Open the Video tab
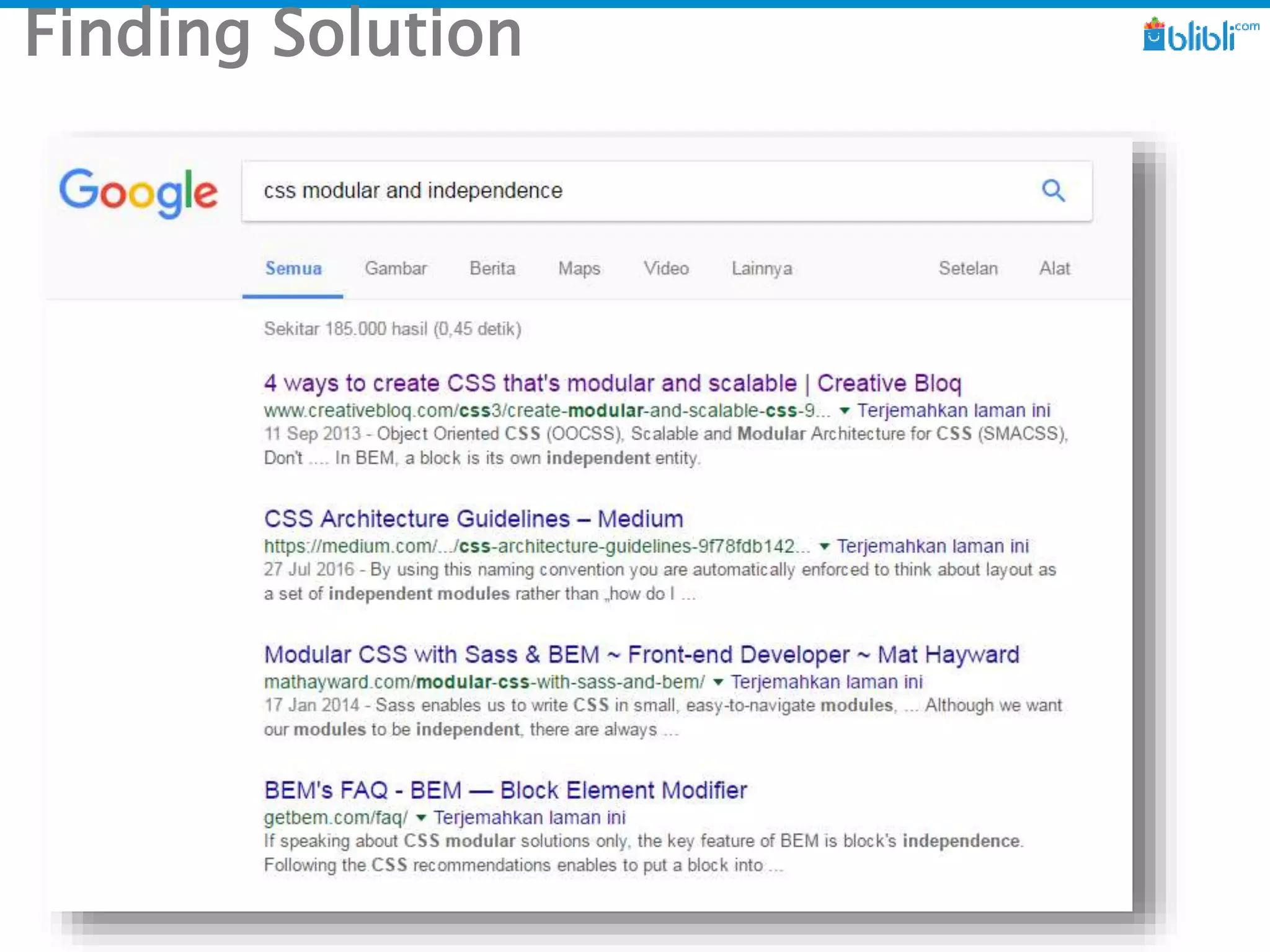Screen dimensions: 1270x952 click(666, 268)
